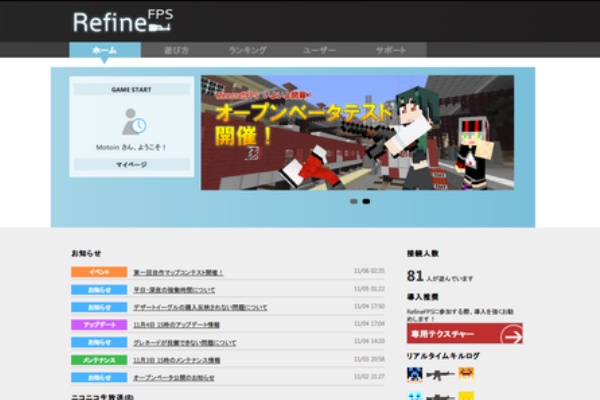Viewport: 600px width, 400px height.
Task: Click the お知らせ tag beside 平日・深夜 row
Action: (99, 290)
